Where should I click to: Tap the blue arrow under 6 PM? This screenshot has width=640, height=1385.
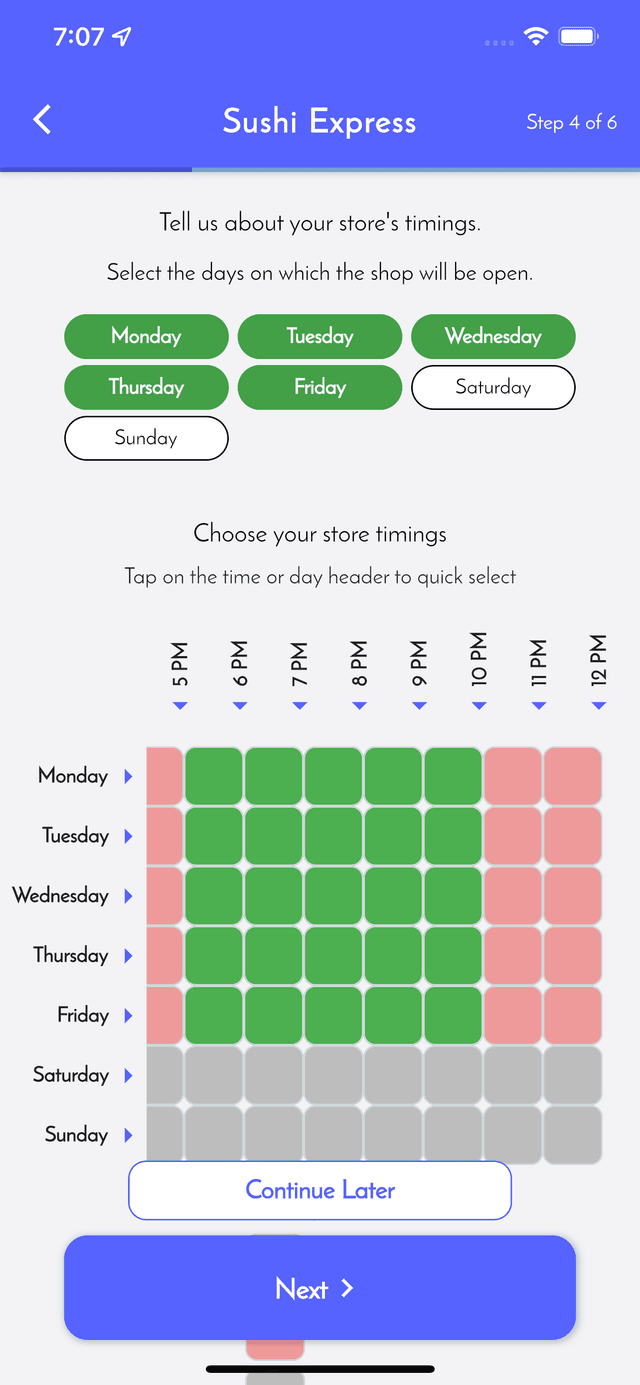(x=240, y=706)
